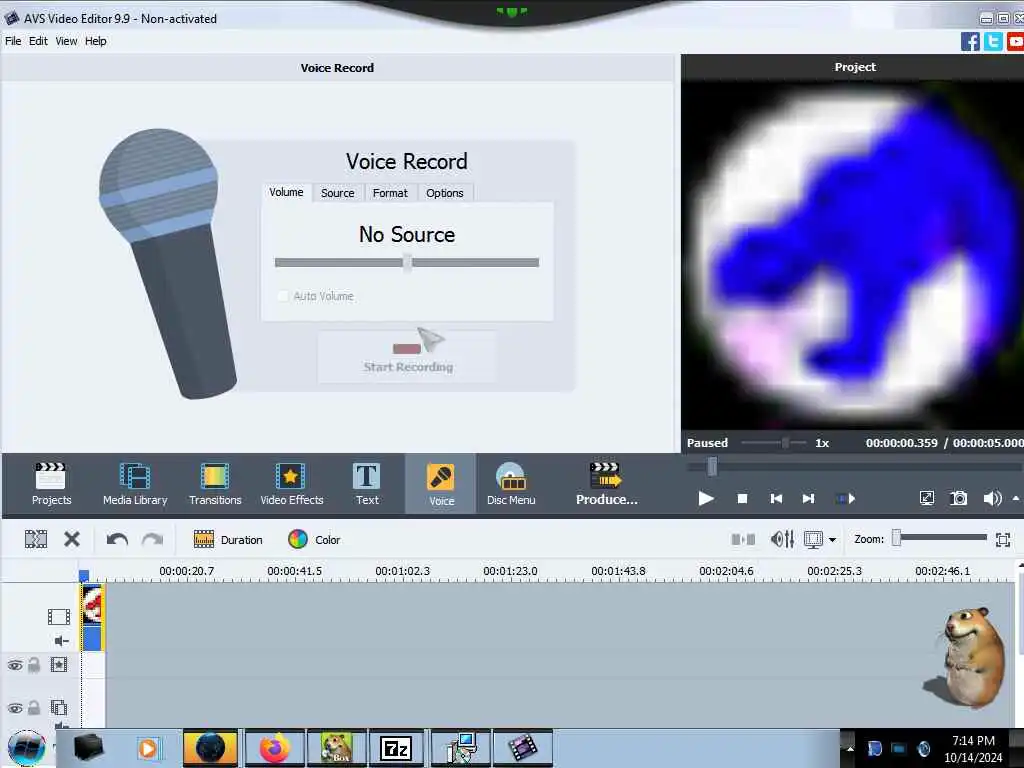This screenshot has width=1024, height=768.
Task: Click the preview seek bar handle
Action: click(712, 466)
